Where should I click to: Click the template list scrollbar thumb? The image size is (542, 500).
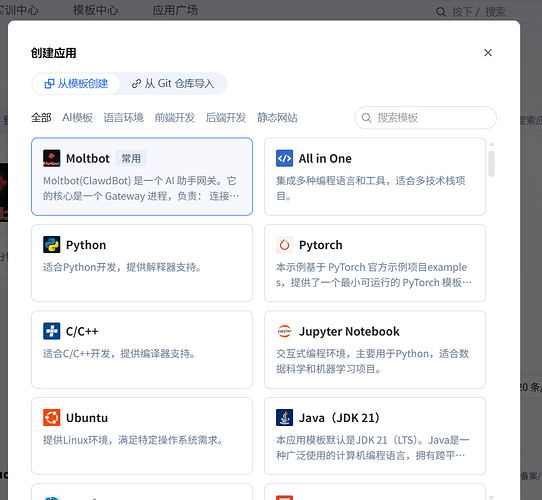click(x=491, y=164)
